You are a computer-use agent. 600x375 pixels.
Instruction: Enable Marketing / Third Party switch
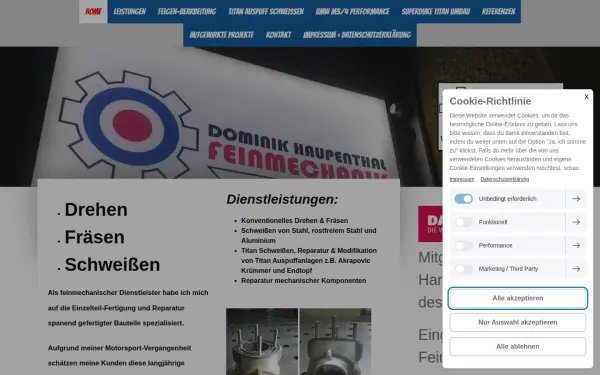coord(464,269)
